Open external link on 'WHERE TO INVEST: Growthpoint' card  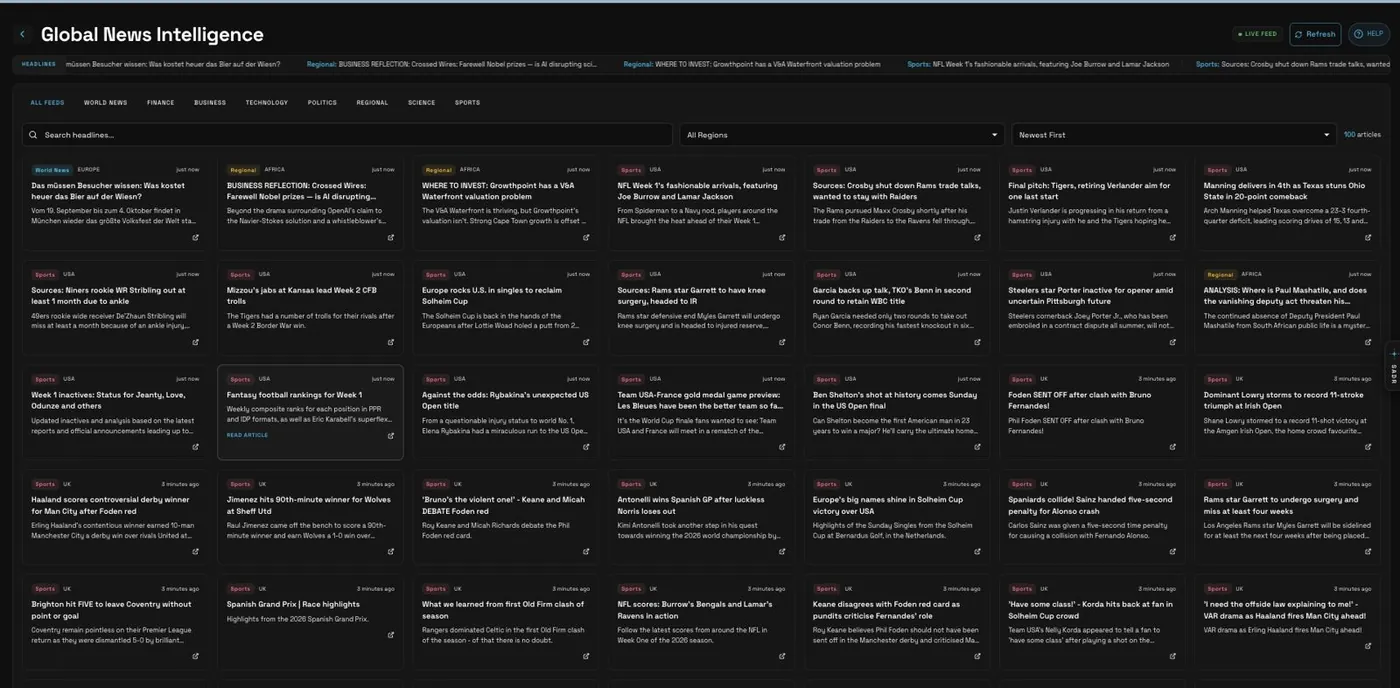click(x=586, y=238)
